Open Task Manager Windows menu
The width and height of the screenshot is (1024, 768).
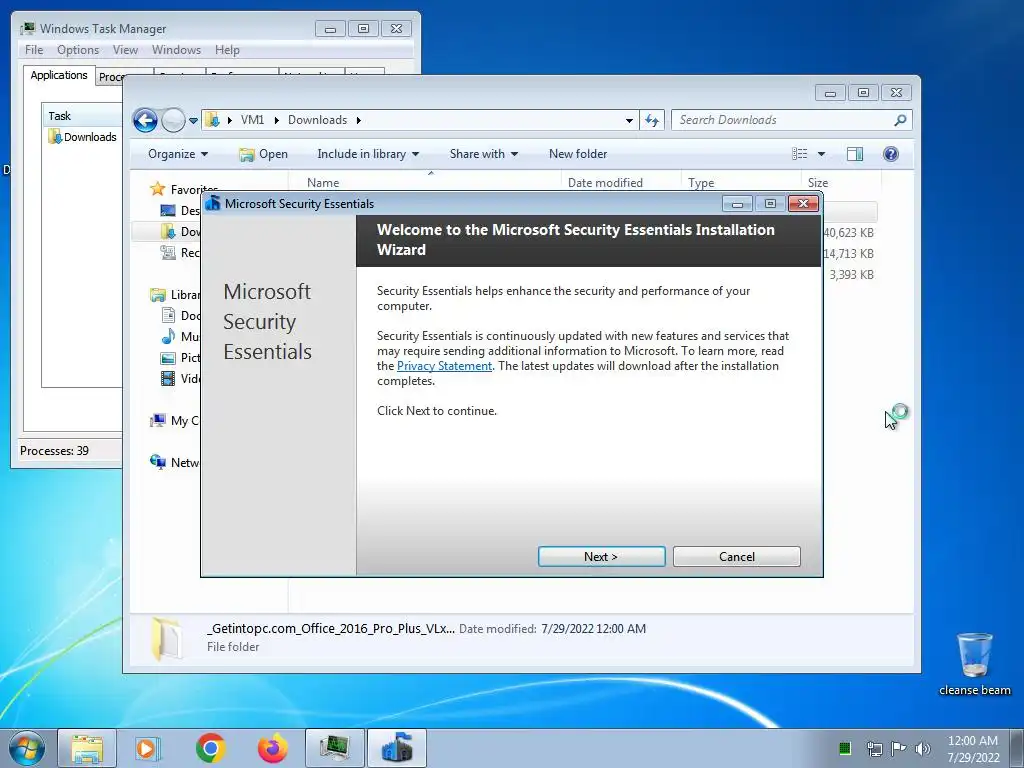coord(176,50)
